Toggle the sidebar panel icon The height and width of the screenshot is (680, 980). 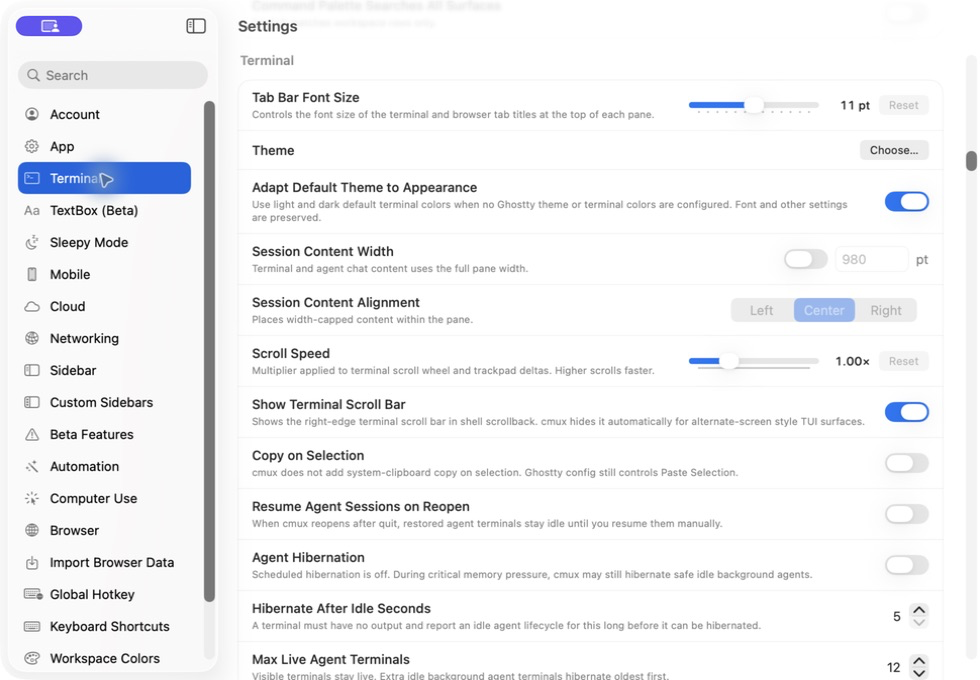pos(196,26)
